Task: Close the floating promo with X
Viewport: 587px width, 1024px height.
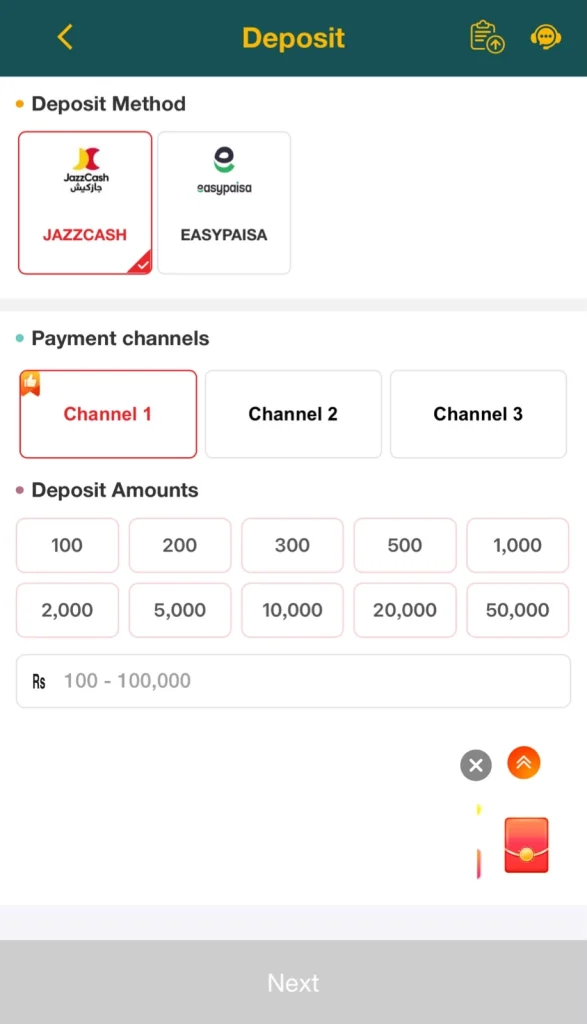Action: coord(476,765)
